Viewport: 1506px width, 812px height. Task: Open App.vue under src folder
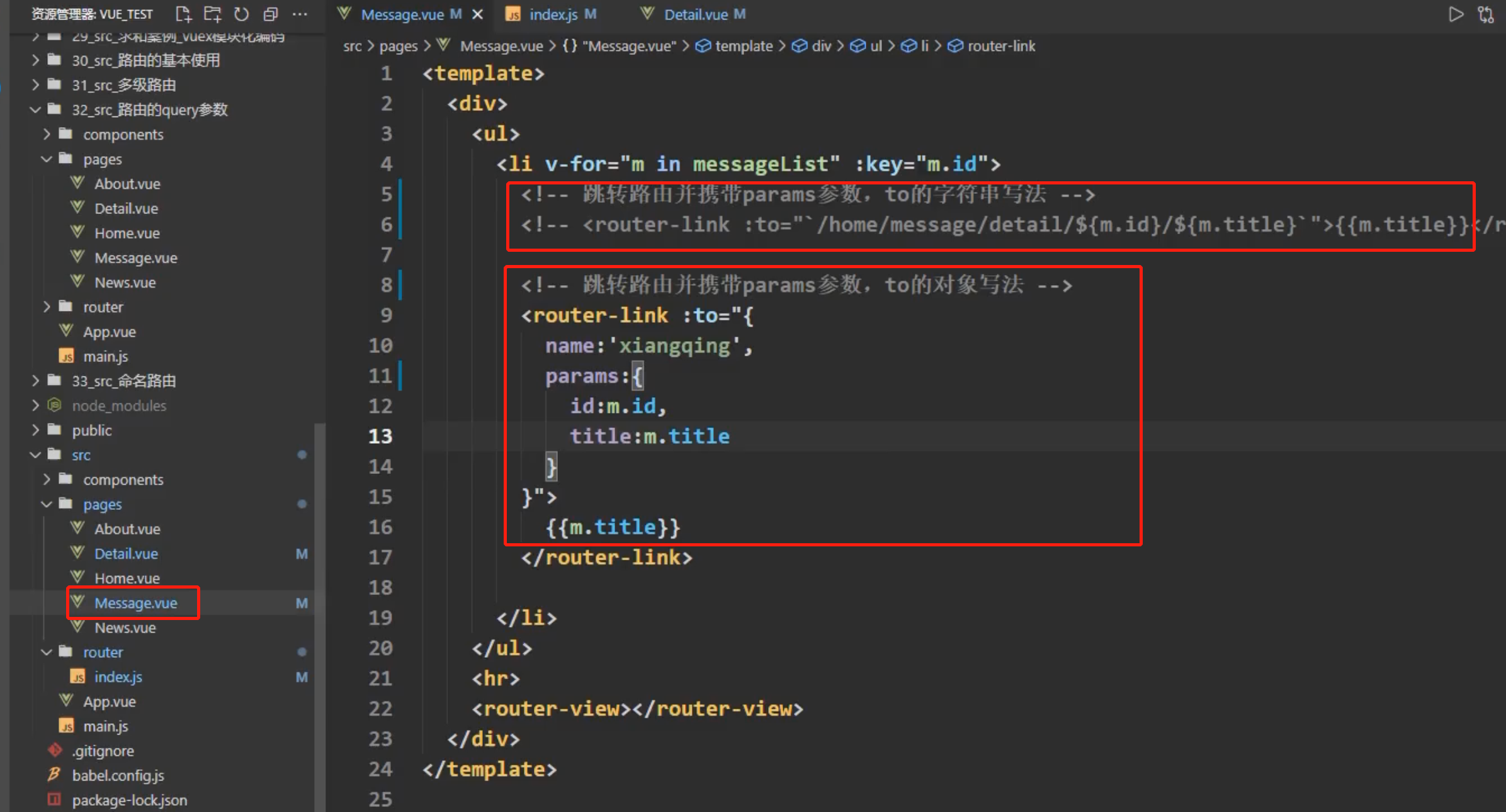click(109, 701)
